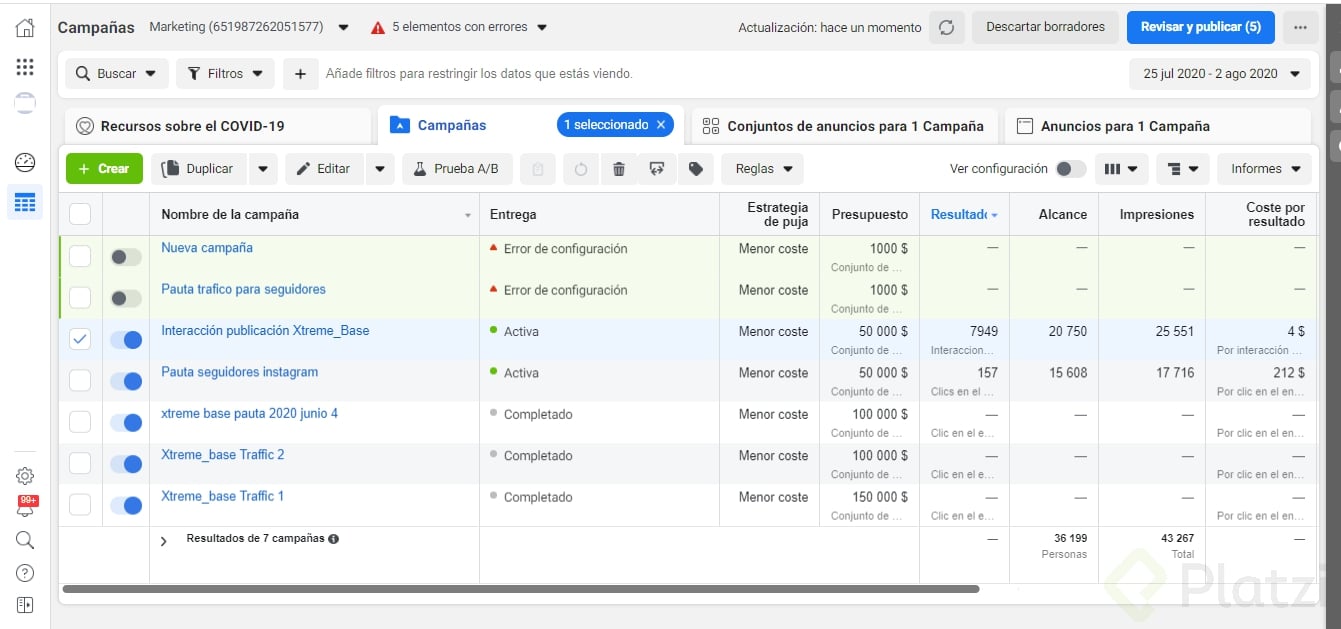Click the Prueba A/B button

tap(457, 169)
